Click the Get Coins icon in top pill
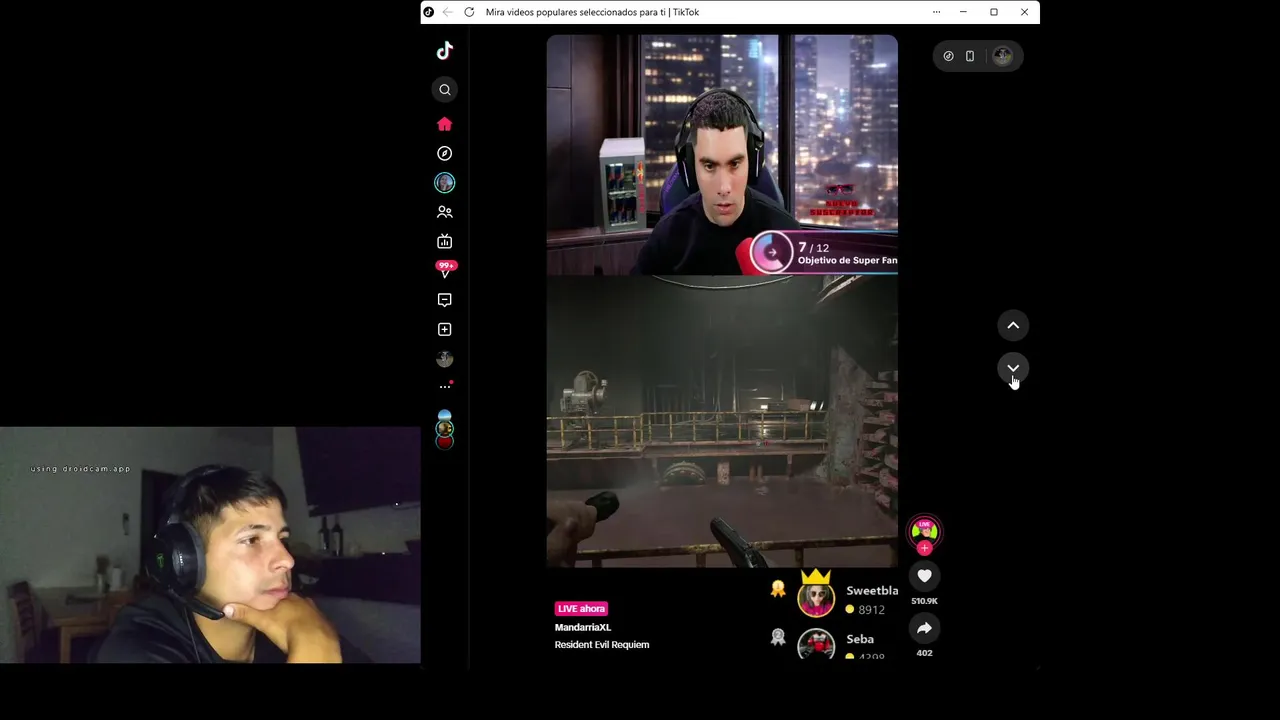1280x720 pixels. click(949, 56)
